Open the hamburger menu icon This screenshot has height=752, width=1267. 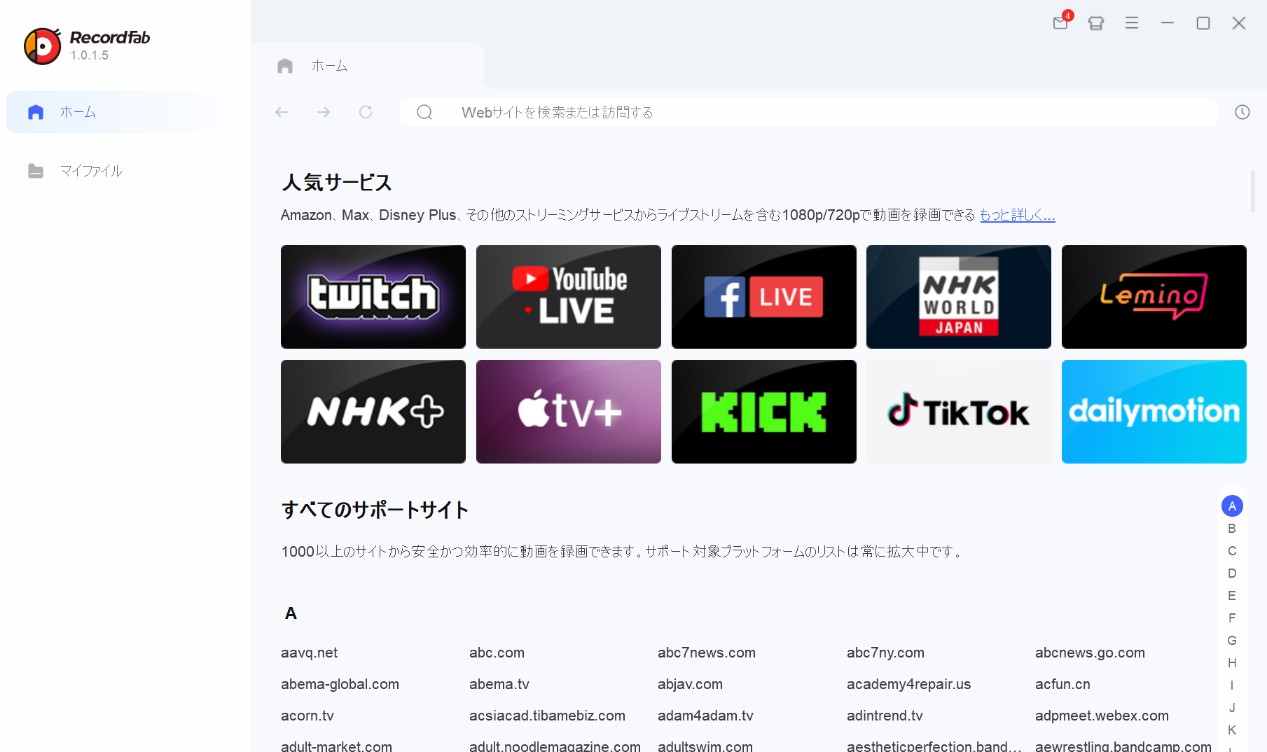[x=1132, y=23]
